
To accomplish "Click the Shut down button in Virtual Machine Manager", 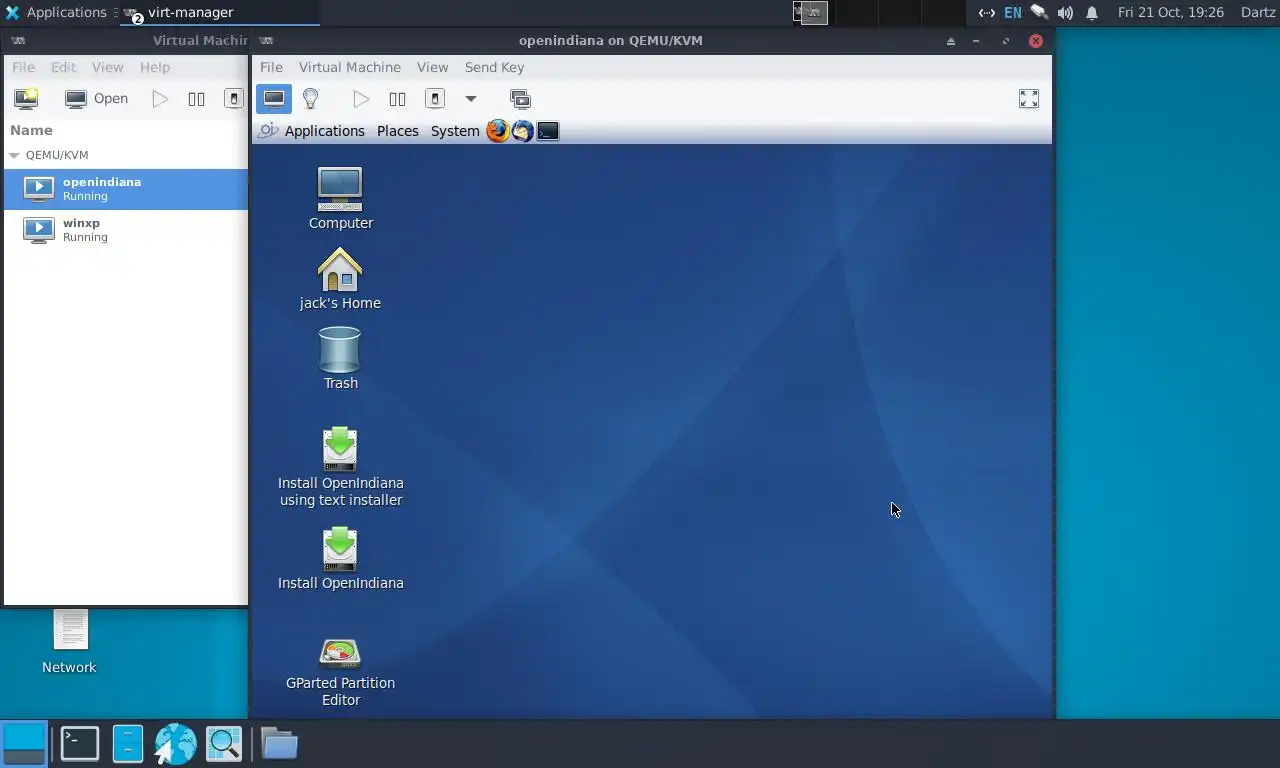I will (233, 98).
